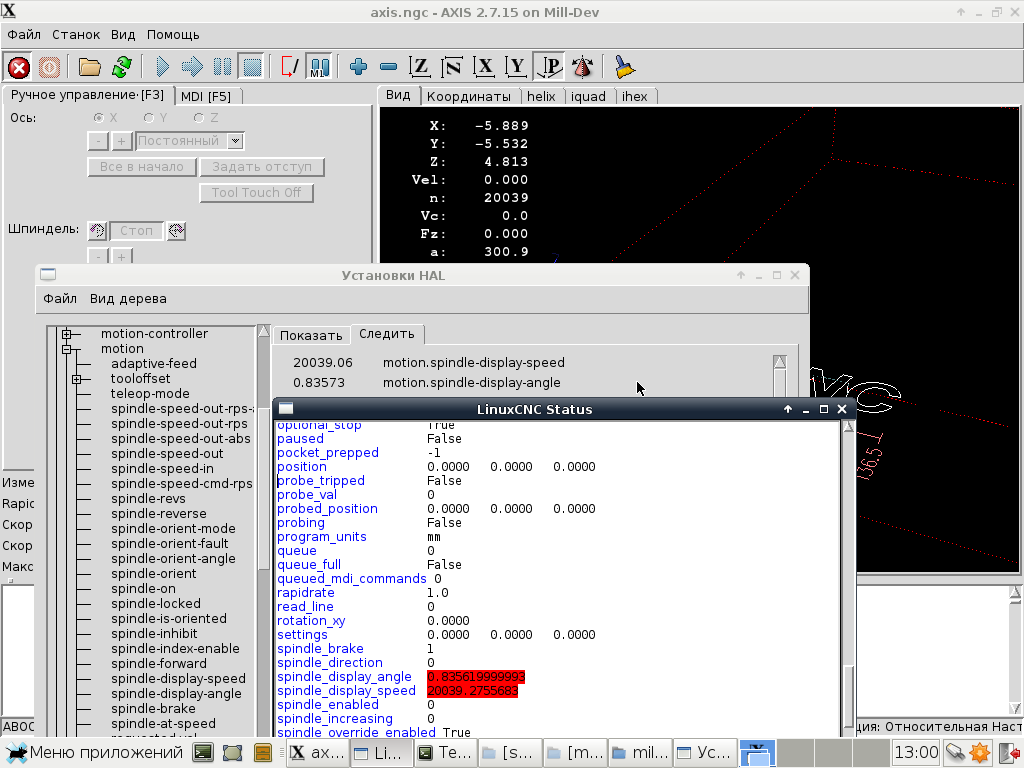Open Файл menu in HAL window
Viewport: 1024px width, 768px height.
click(60, 299)
